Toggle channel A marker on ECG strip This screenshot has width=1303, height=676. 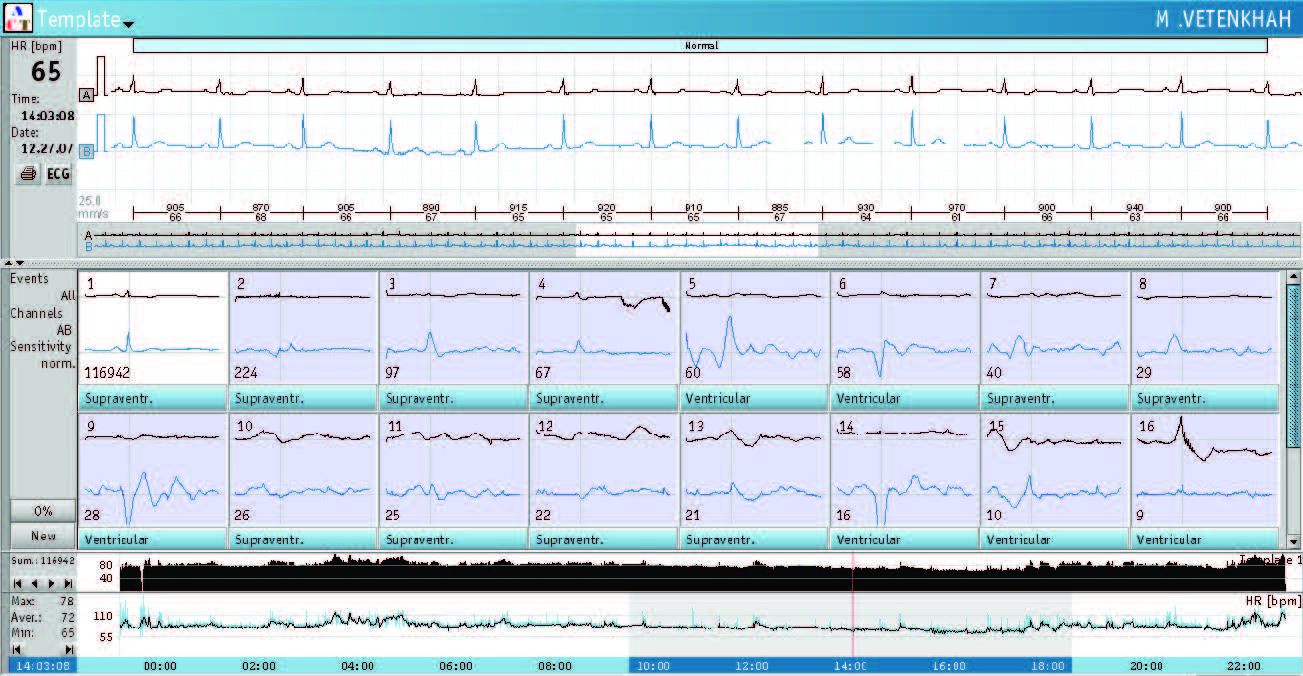click(87, 95)
